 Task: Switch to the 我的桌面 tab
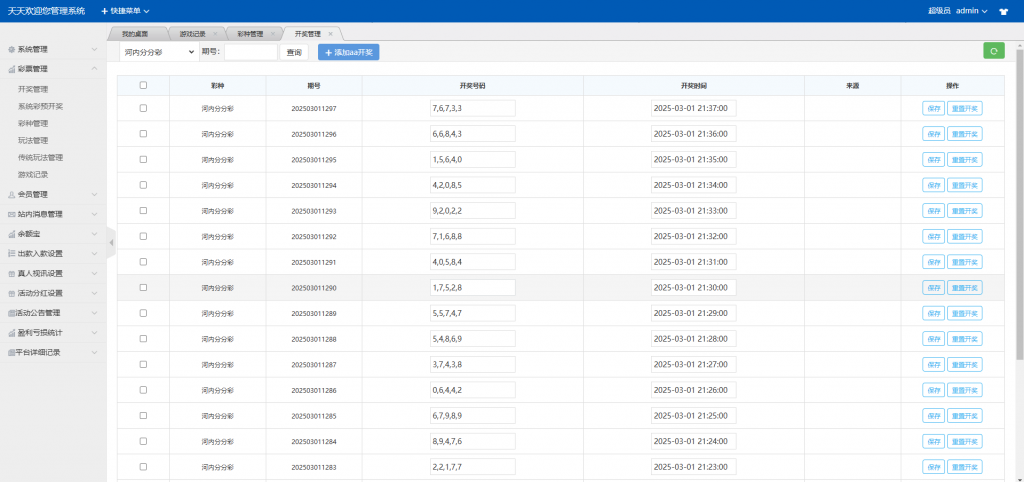pyautogui.click(x=135, y=34)
